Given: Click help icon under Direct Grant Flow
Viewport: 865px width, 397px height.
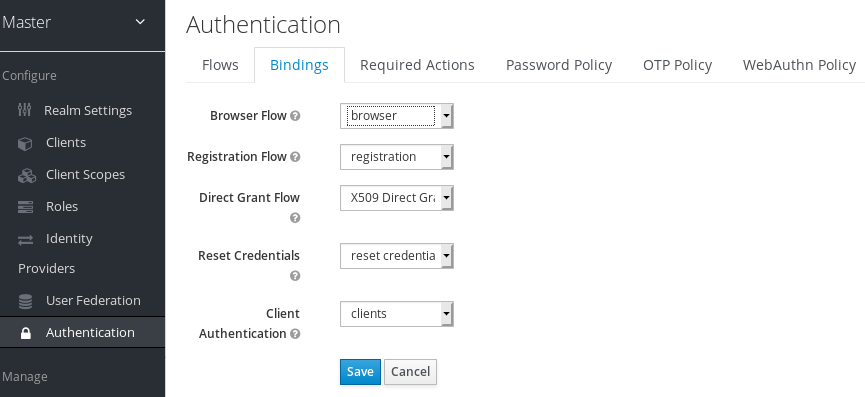Looking at the screenshot, I should coord(295,218).
